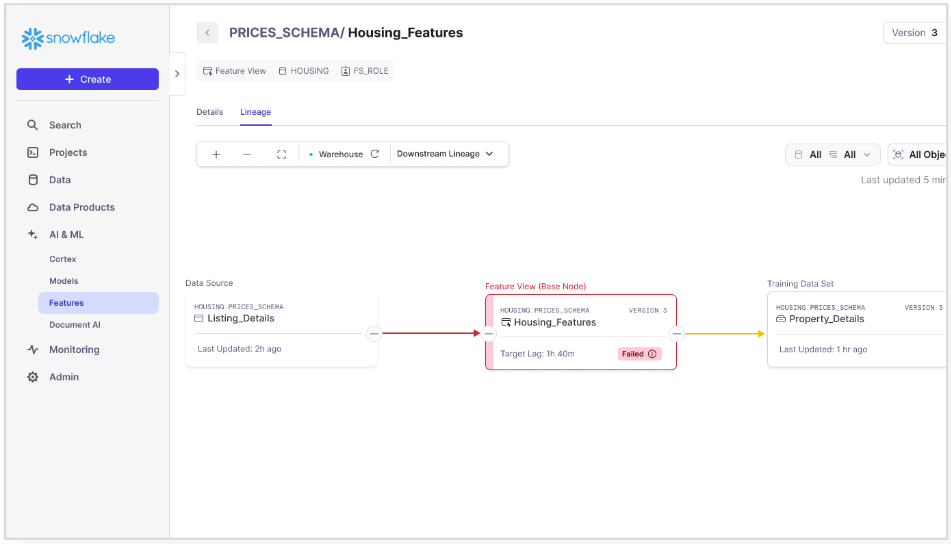The width and height of the screenshot is (951, 544).
Task: Toggle the right collapse circle on Housing_Features
Action: pyautogui.click(x=677, y=334)
